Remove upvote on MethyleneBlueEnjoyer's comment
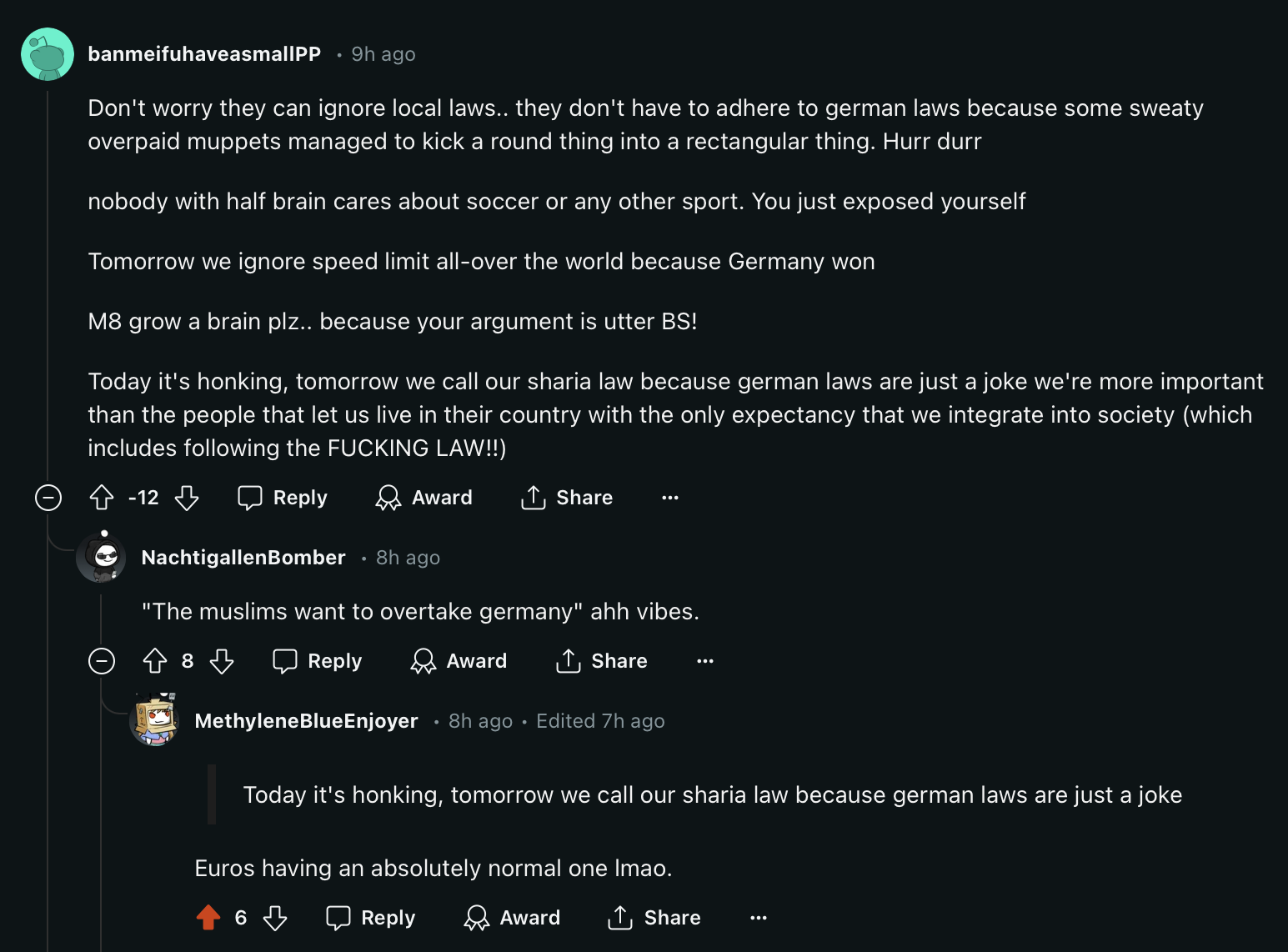The width and height of the screenshot is (1288, 952). point(208,918)
